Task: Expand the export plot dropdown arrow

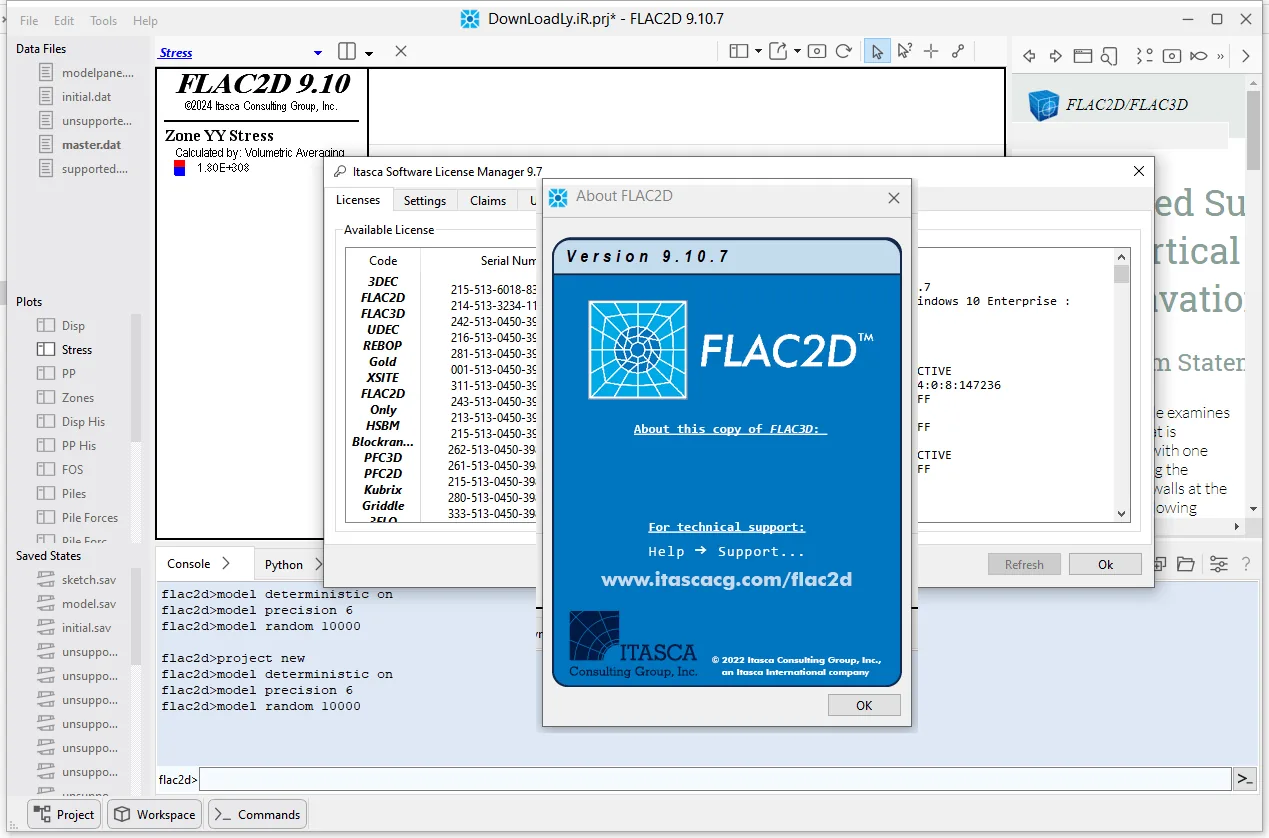Action: point(796,52)
